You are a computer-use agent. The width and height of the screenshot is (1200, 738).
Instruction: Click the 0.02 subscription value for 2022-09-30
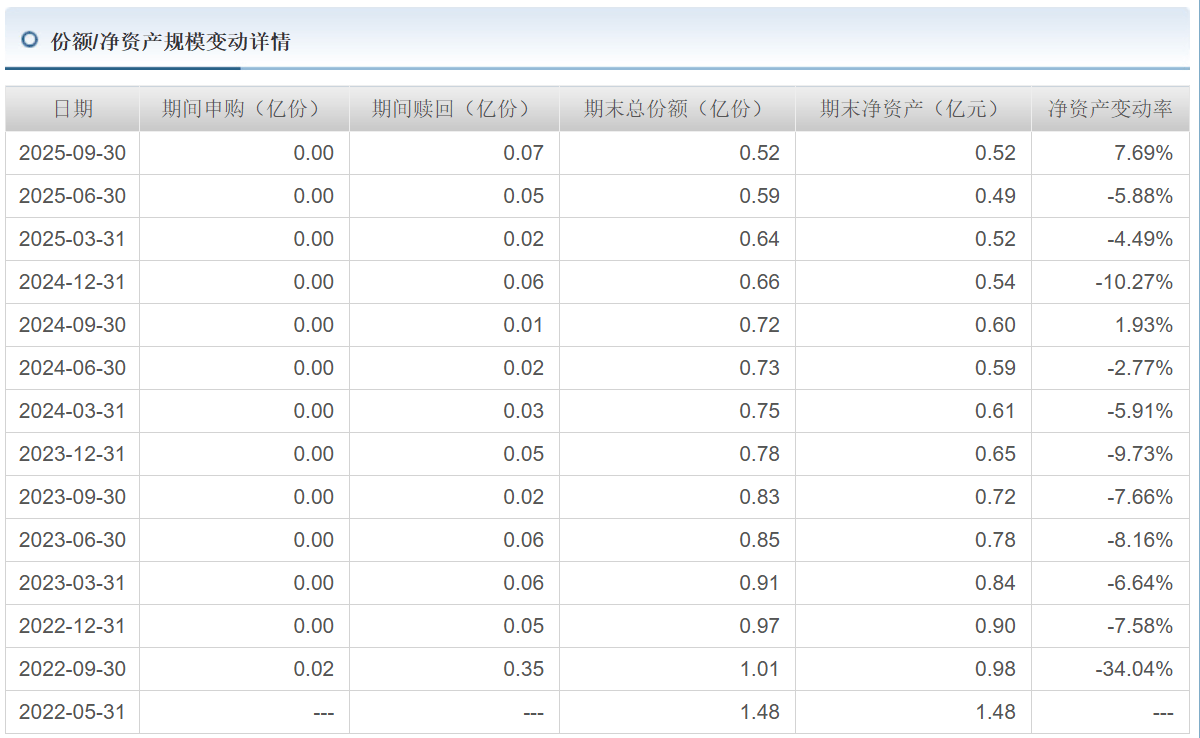click(313, 669)
